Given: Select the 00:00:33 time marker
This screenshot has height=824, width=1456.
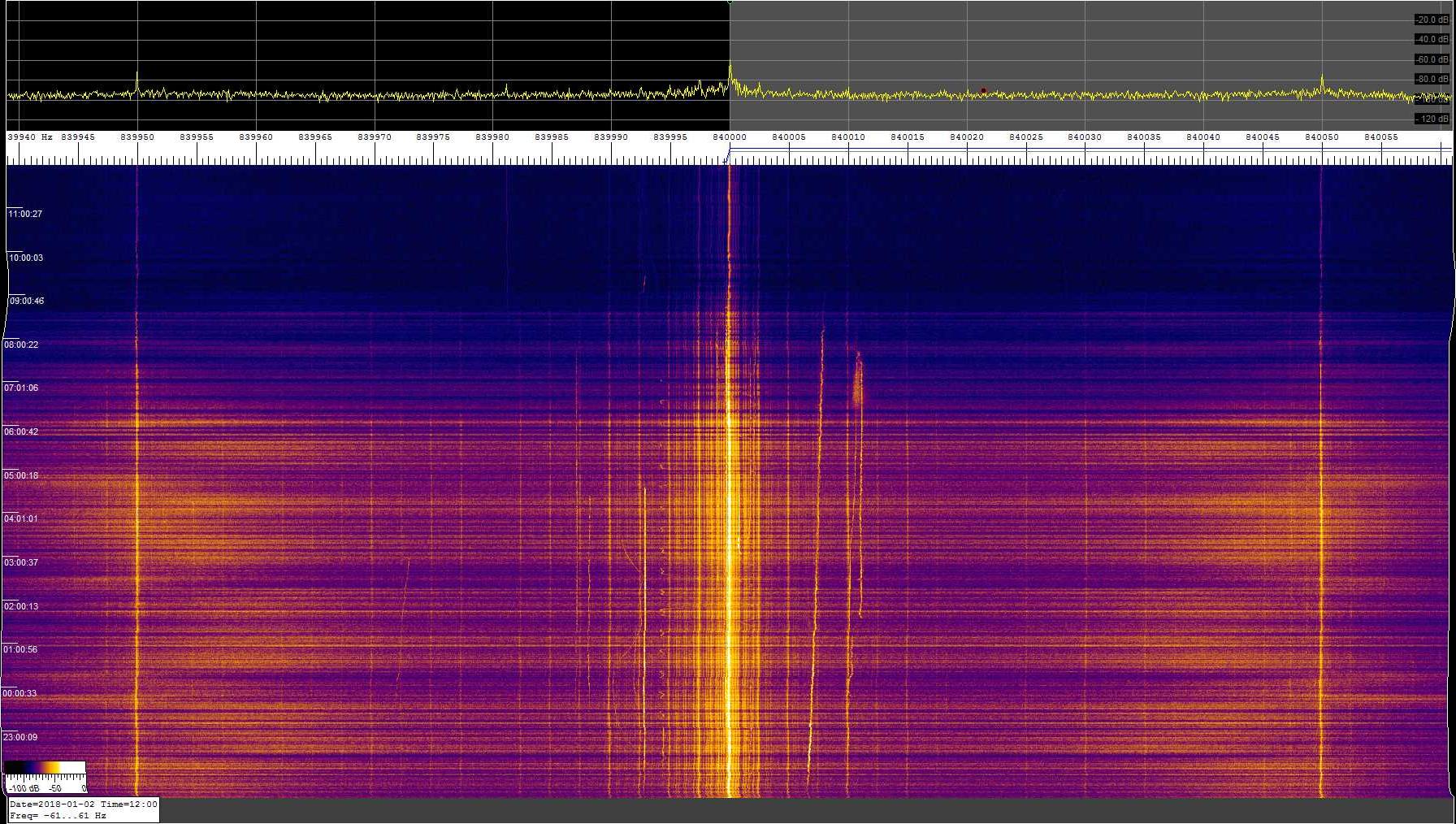Looking at the screenshot, I should click(x=19, y=693).
